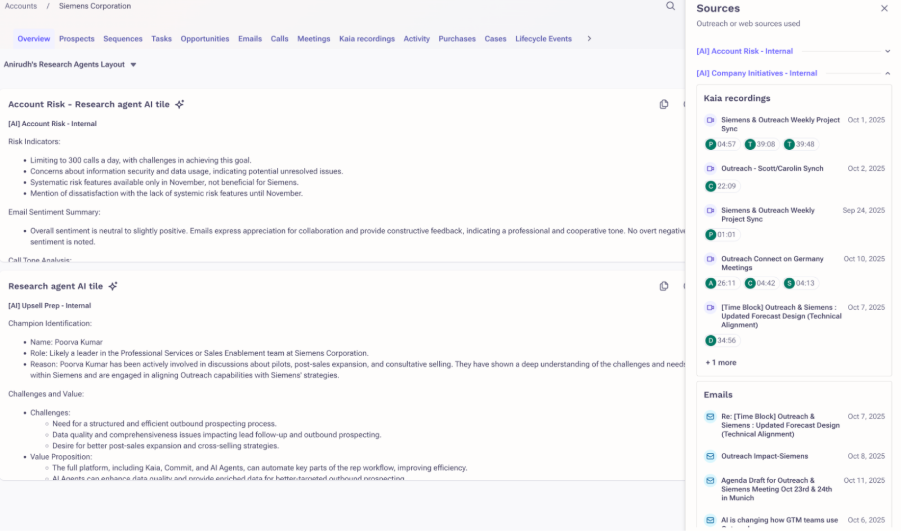This screenshot has height=531, width=901.
Task: Open Outreach Connect on Germany Meetings recording
Action: [x=772, y=263]
